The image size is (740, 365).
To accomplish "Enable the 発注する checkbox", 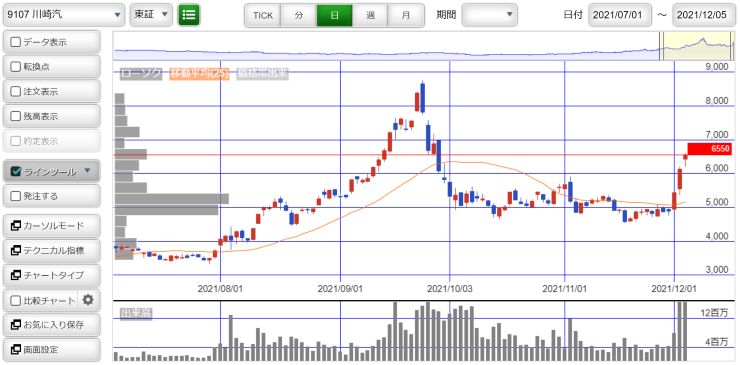I will [x=15, y=196].
